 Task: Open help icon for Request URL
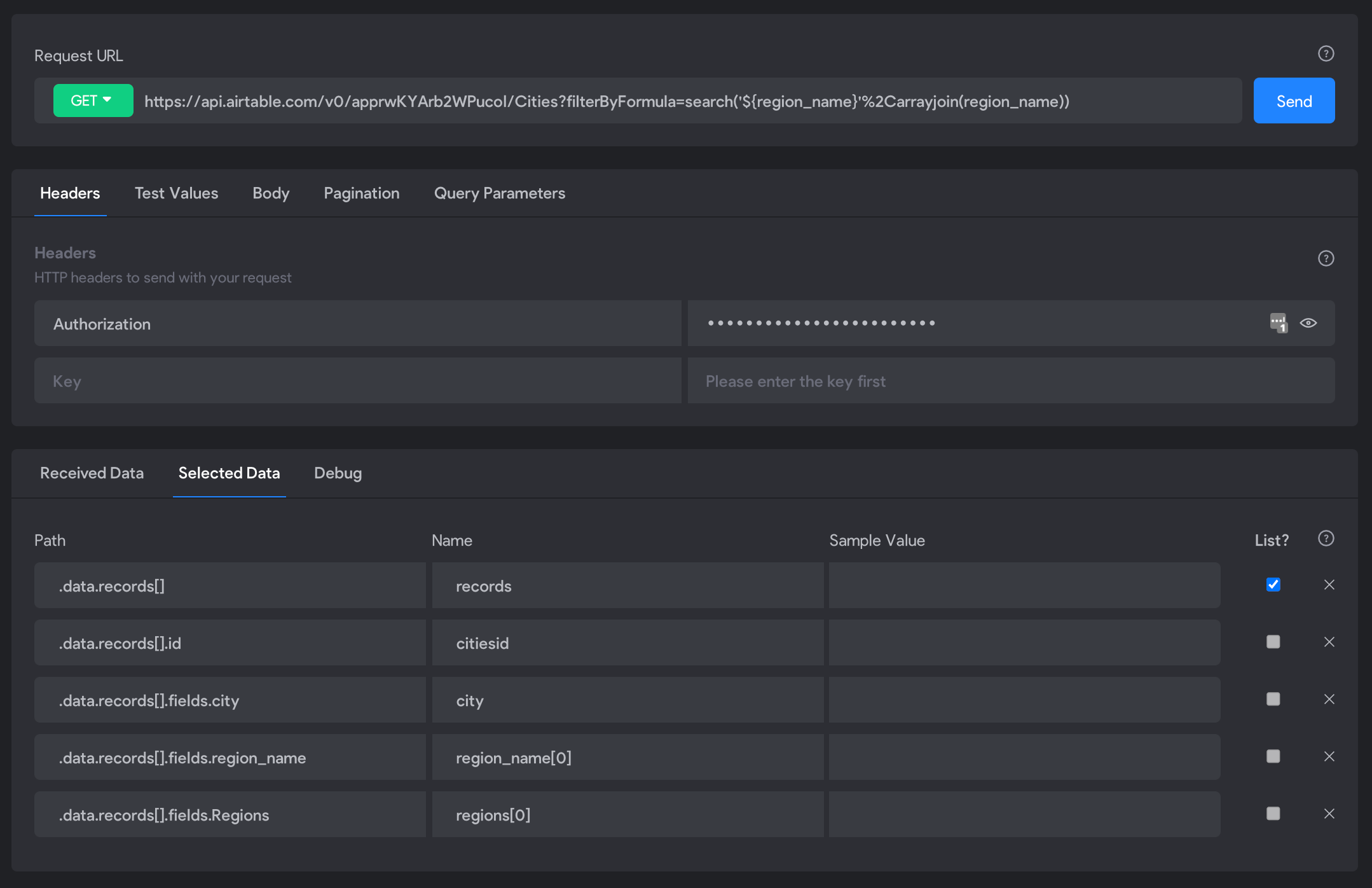(x=1326, y=53)
